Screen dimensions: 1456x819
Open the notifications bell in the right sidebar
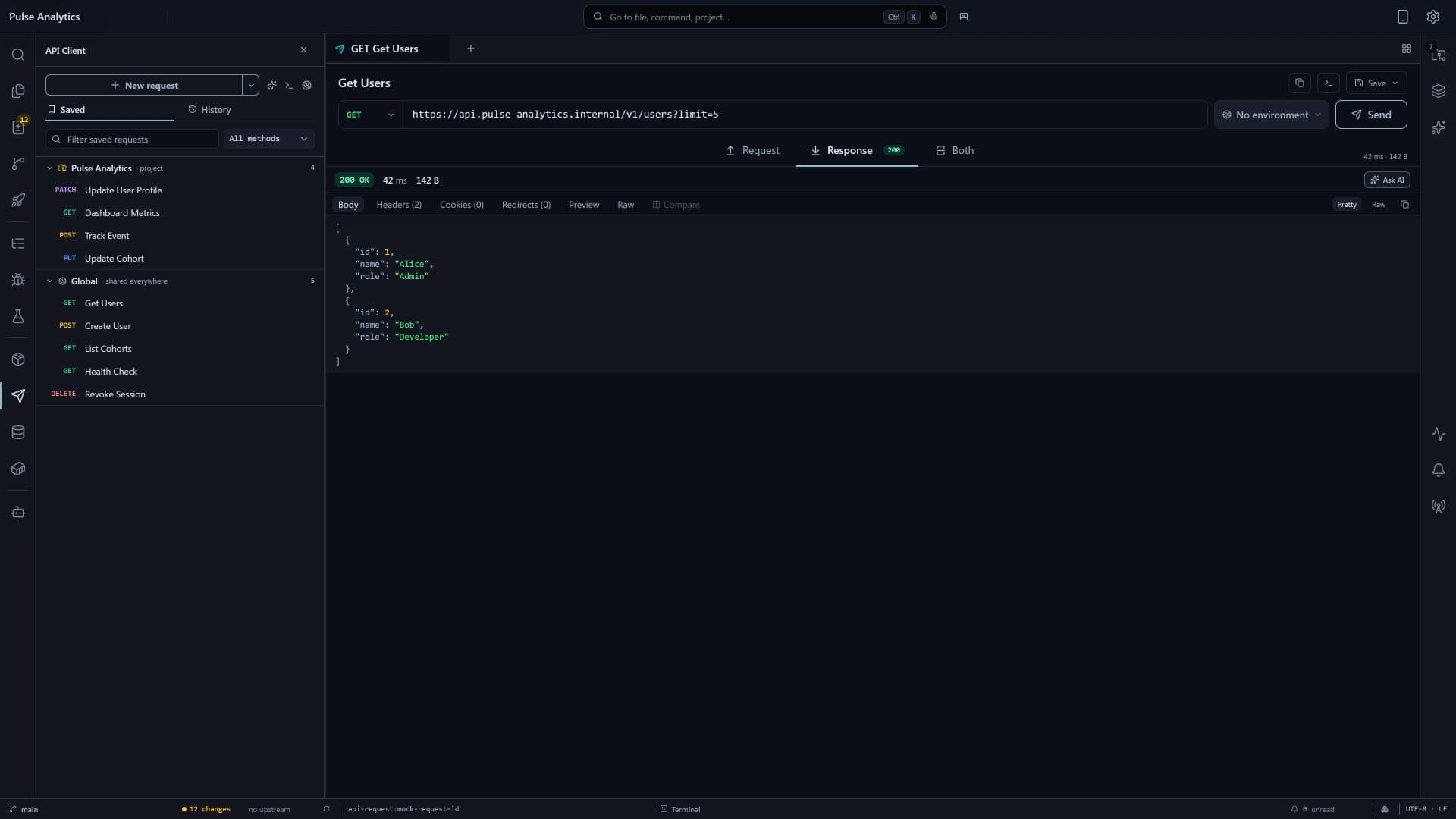[1439, 470]
